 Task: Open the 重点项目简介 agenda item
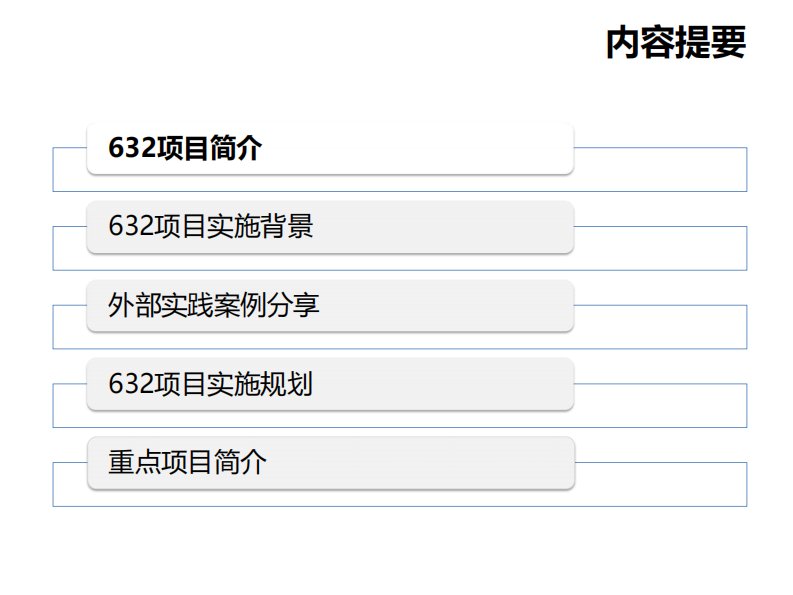click(330, 463)
